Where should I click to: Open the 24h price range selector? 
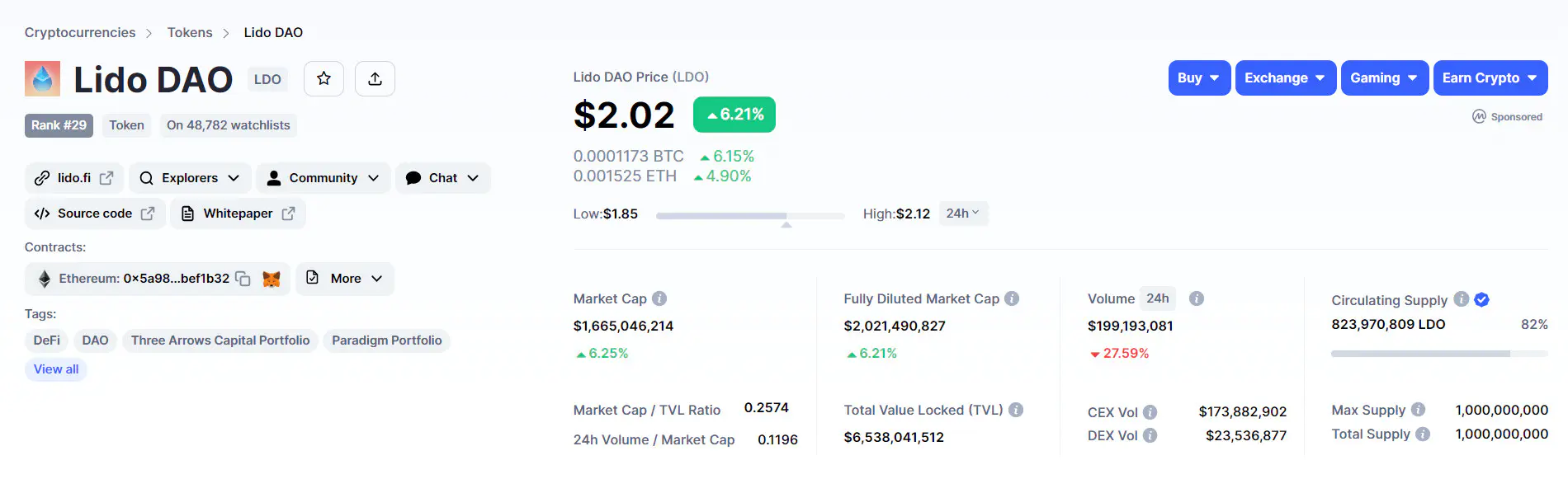coord(963,214)
